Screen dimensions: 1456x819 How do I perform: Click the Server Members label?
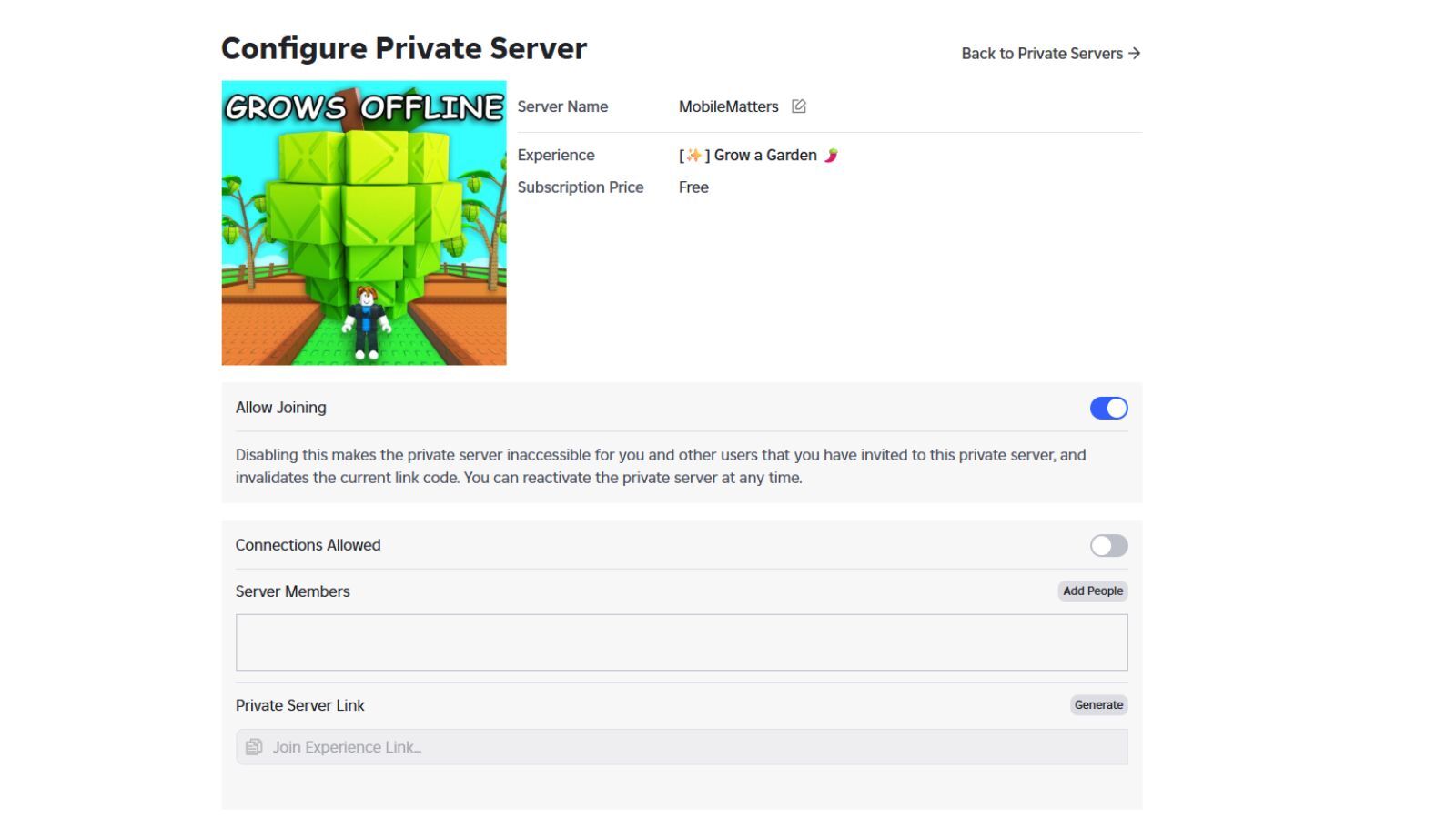pos(293,591)
